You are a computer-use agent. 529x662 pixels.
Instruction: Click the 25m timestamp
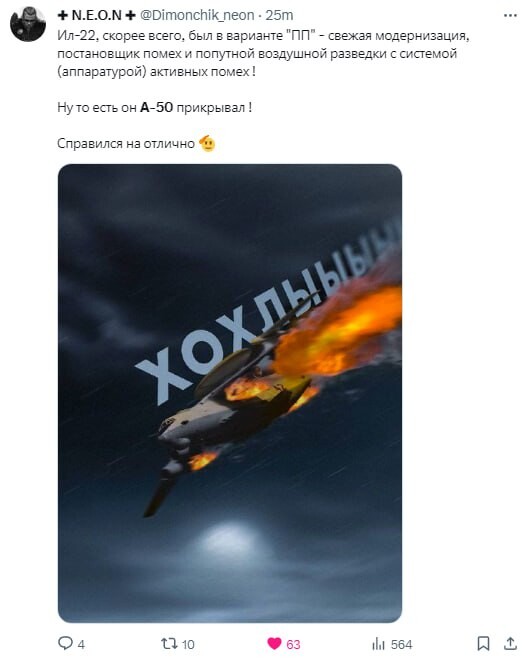[x=279, y=15]
